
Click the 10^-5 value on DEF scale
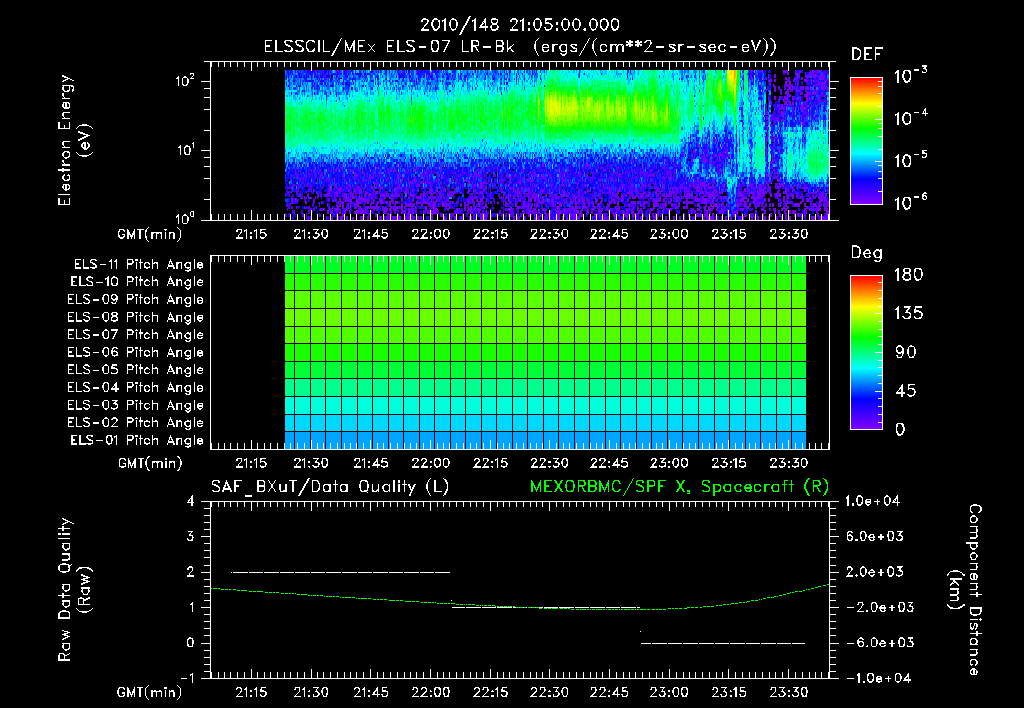point(910,160)
